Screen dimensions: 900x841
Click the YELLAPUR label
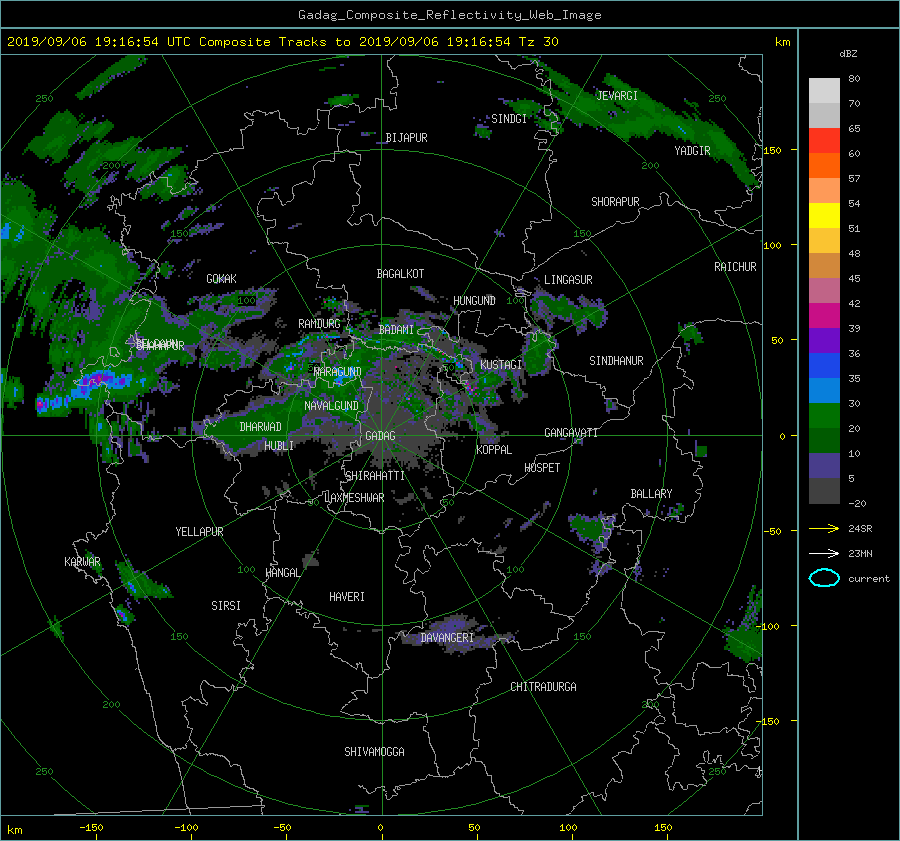tap(199, 532)
